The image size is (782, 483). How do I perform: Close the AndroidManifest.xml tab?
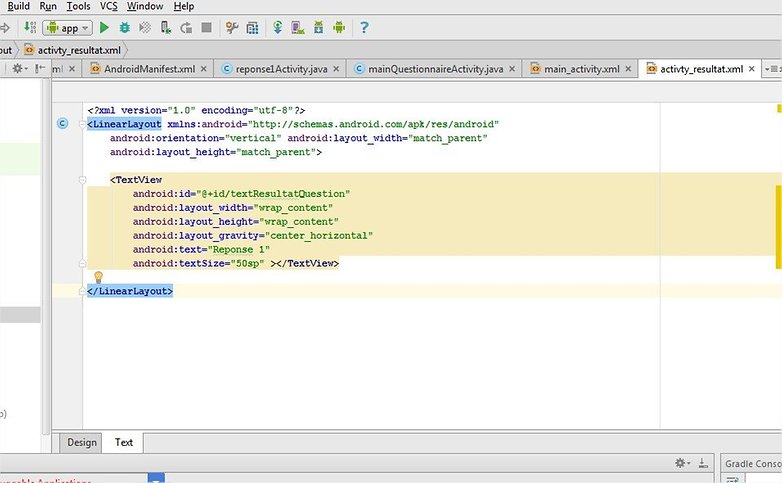[x=203, y=69]
